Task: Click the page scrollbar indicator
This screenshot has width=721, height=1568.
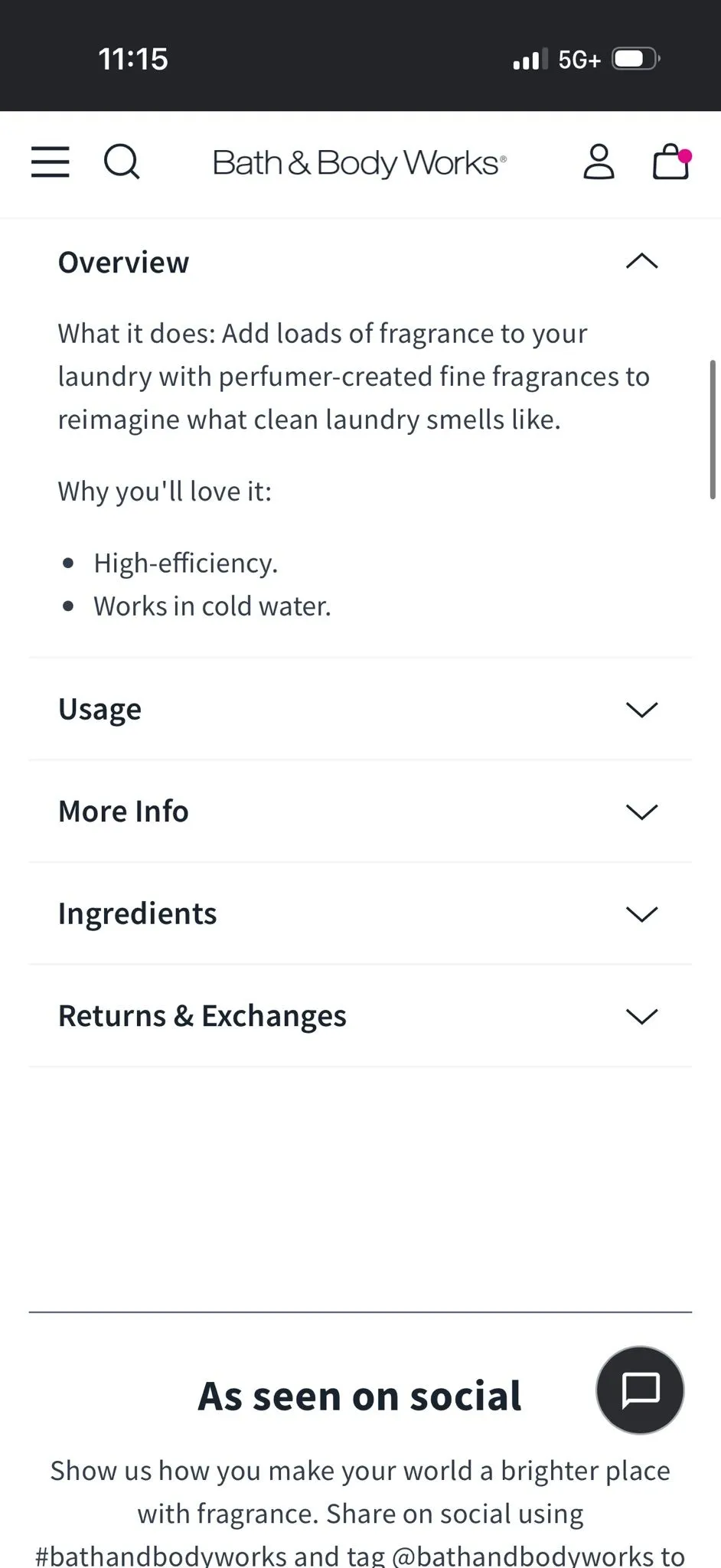Action: 713,430
